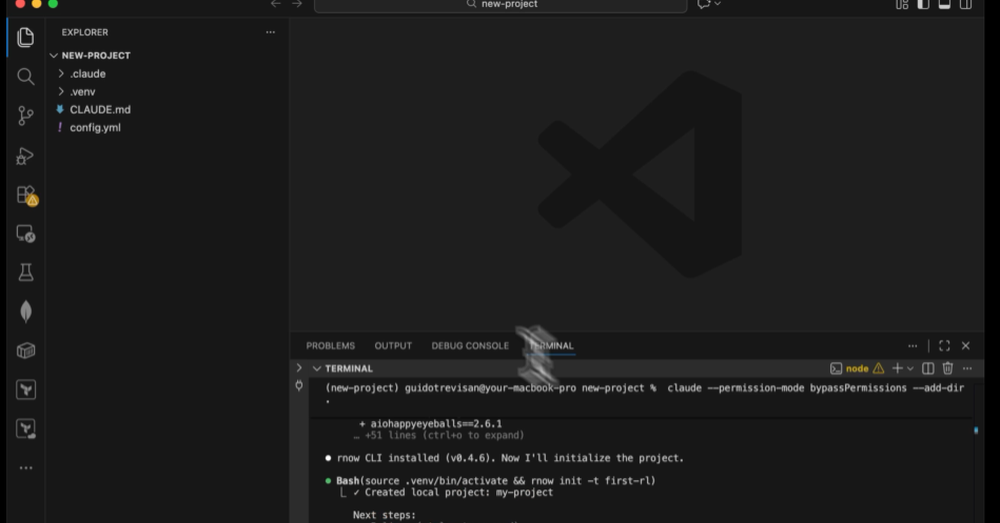
Task: Collapse the TERMINAL section chevron
Action: [x=316, y=369]
